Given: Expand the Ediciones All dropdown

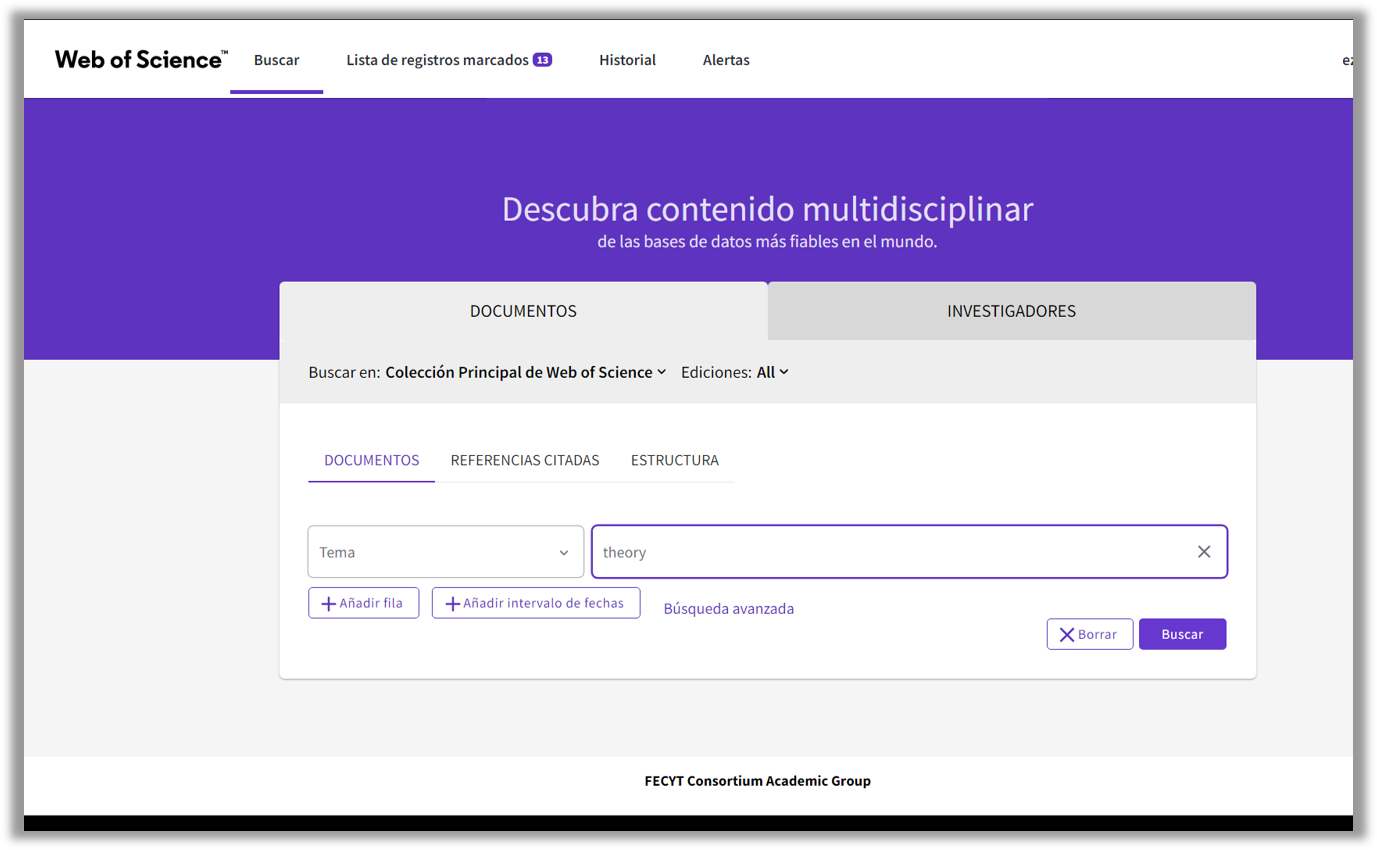Looking at the screenshot, I should (773, 372).
